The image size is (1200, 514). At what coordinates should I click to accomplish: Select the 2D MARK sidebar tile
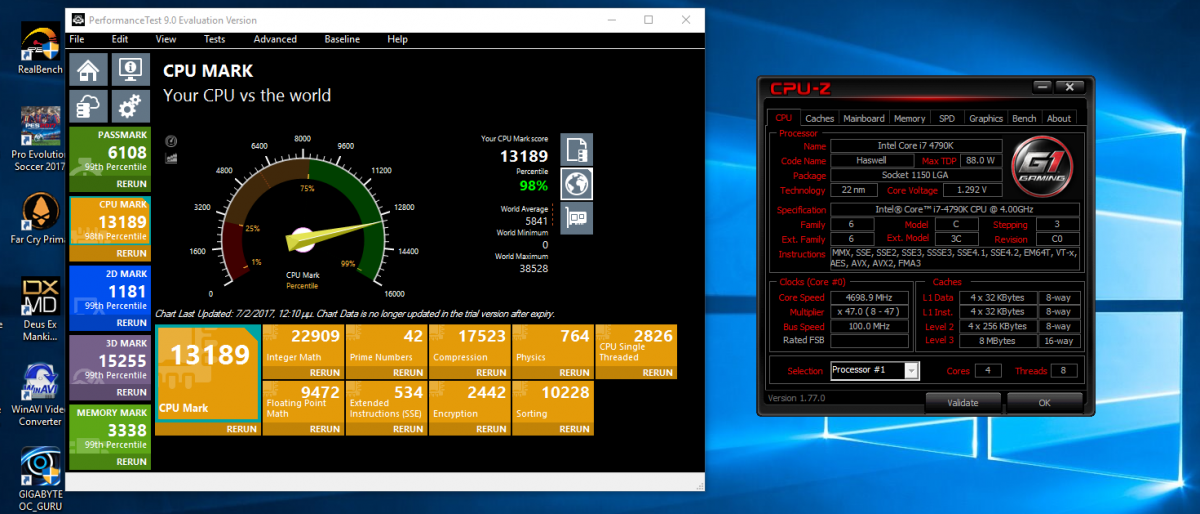pyautogui.click(x=110, y=297)
